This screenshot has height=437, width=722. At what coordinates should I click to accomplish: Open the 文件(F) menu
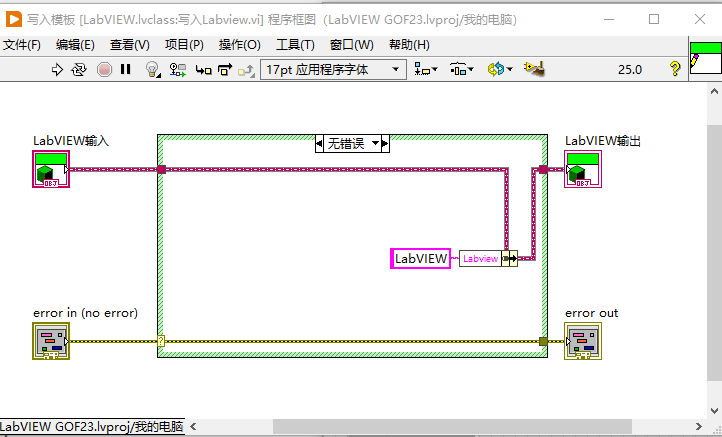[22, 45]
